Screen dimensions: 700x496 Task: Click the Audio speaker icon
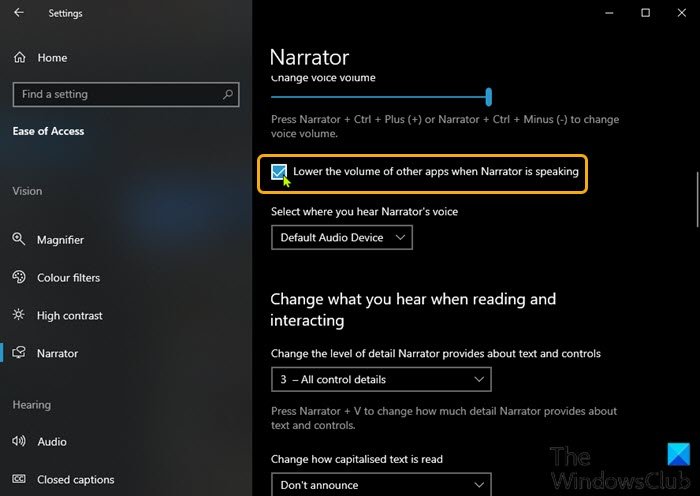pos(19,441)
